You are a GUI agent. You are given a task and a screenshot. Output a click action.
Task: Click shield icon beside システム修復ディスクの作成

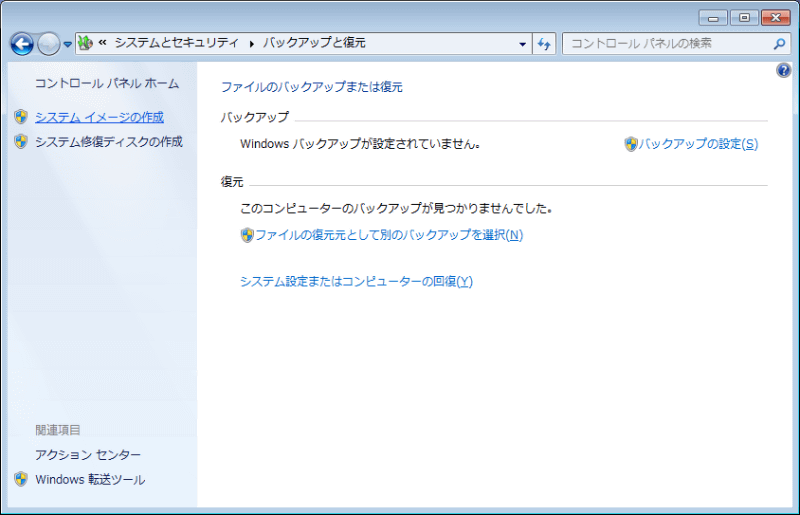click(21, 141)
